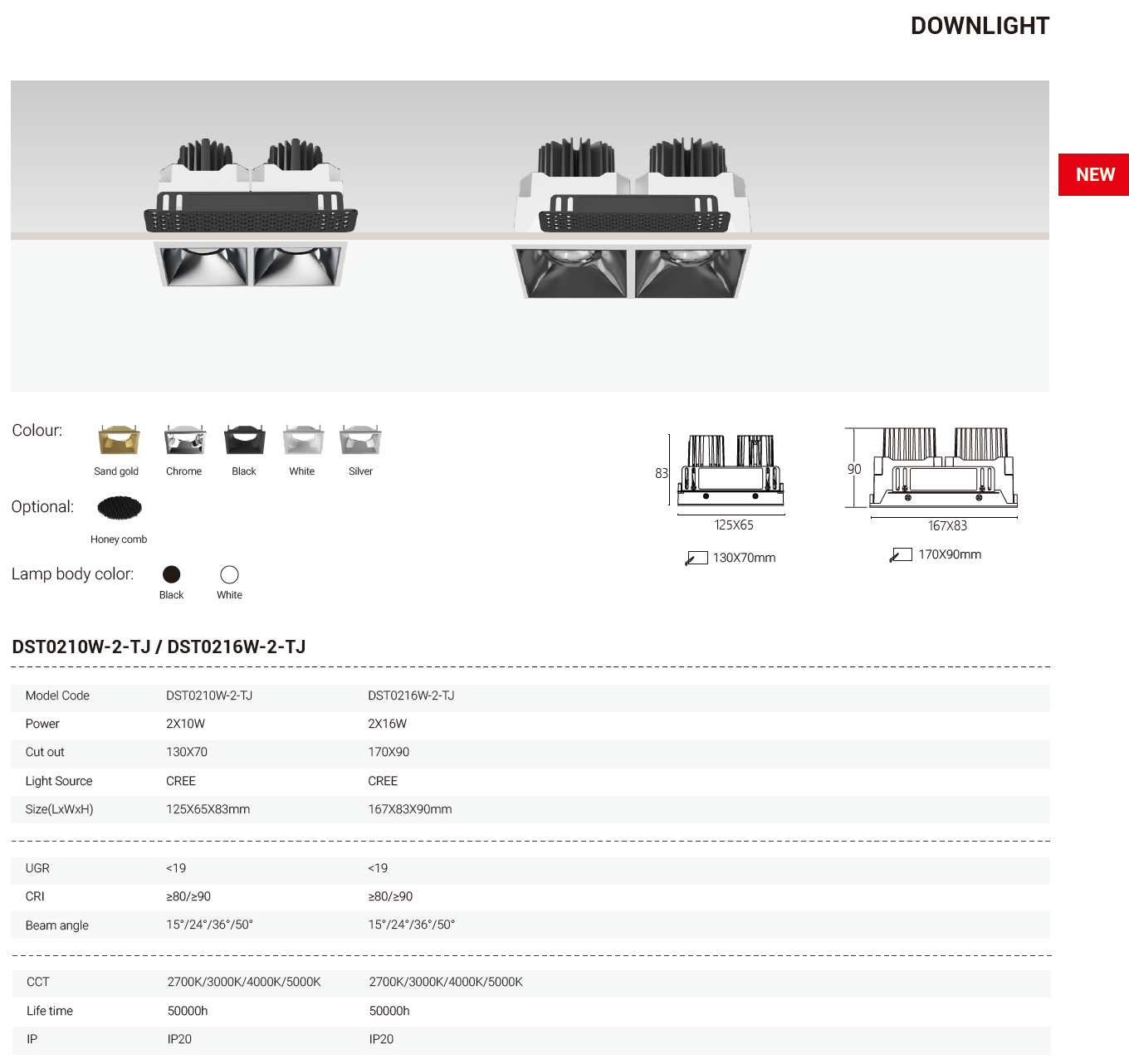Viewport: 1129px width, 1064px height.
Task: Select the Sand gold colour swatch
Action: point(119,440)
